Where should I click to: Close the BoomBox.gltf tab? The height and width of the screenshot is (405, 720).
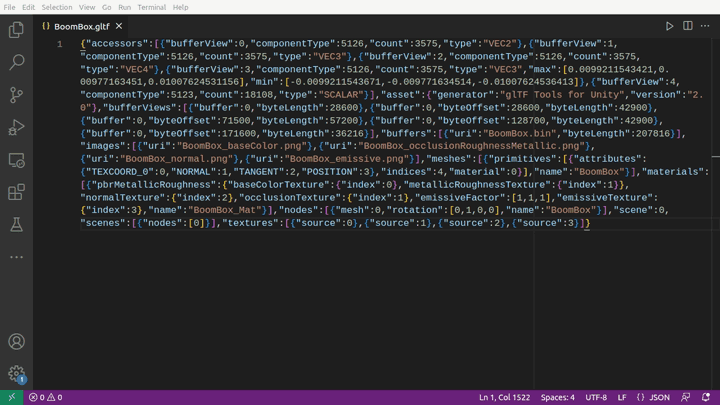[x=119, y=26]
